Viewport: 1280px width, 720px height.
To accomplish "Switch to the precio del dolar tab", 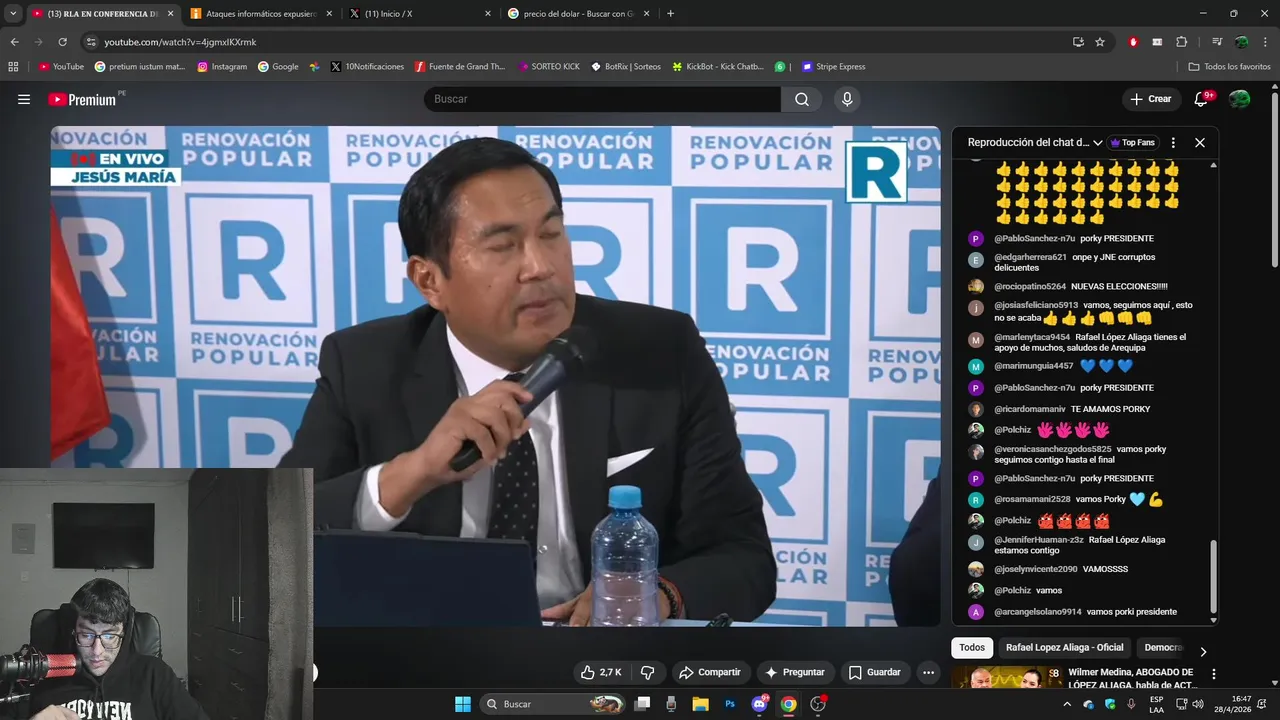I will pos(578,14).
